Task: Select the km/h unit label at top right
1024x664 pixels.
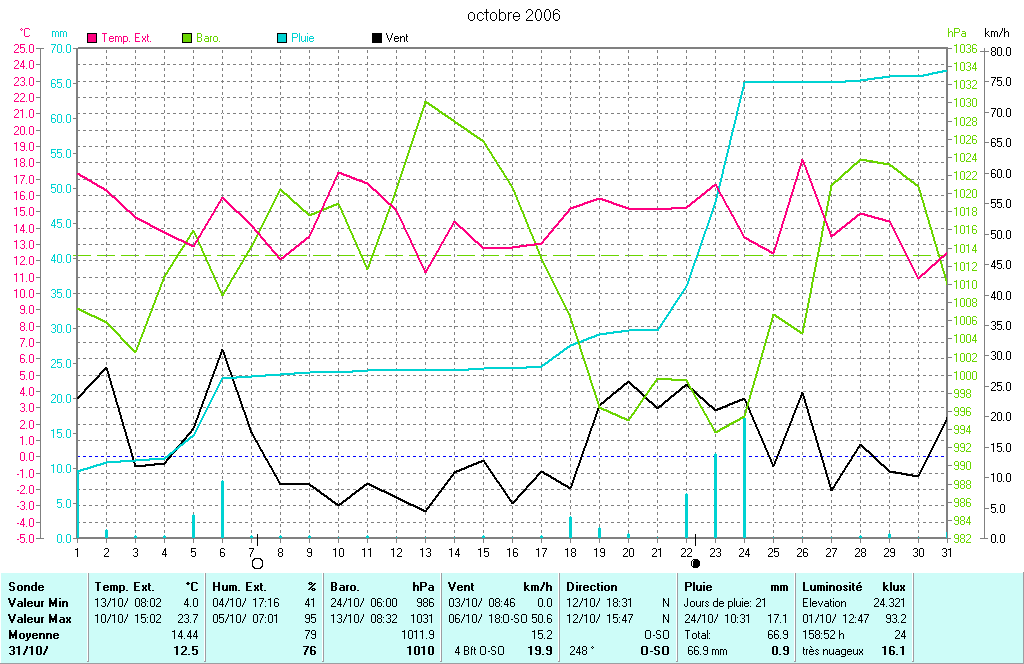Action: 997,33
